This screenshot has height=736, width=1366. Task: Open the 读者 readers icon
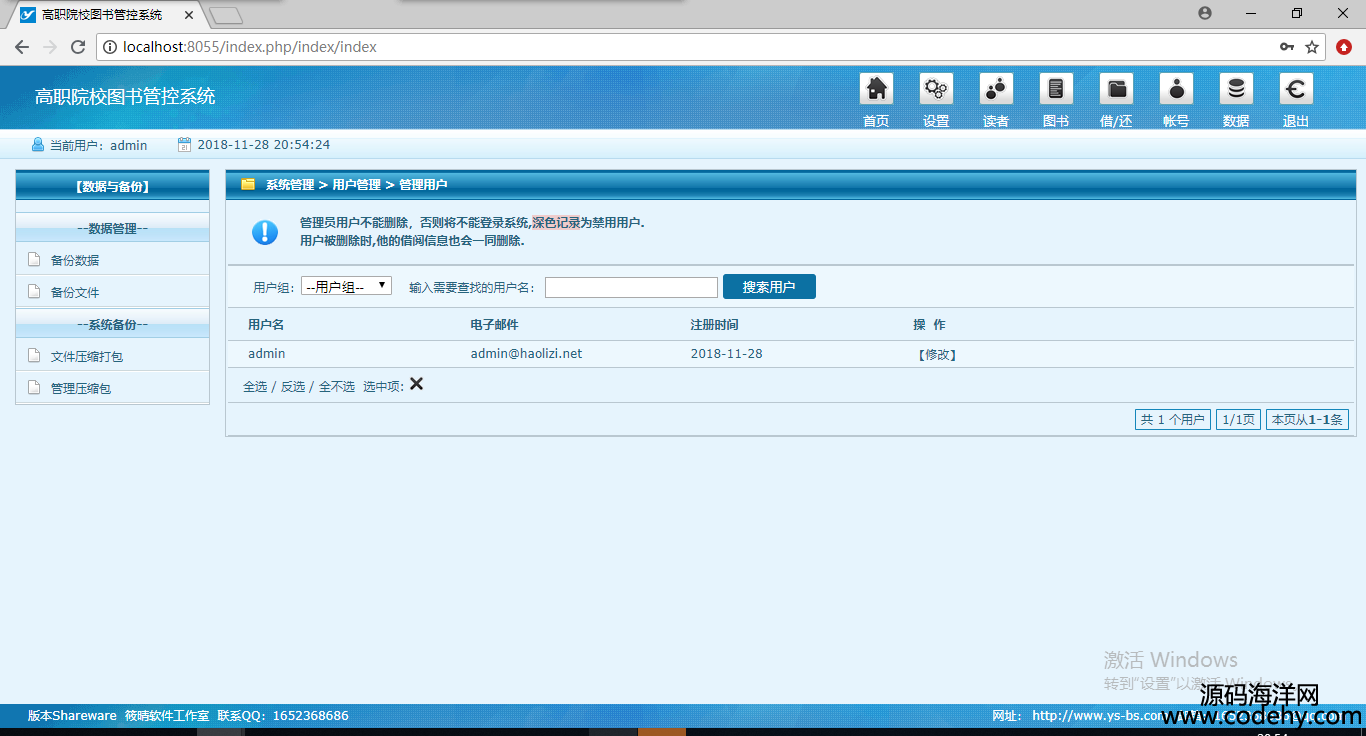(996, 90)
